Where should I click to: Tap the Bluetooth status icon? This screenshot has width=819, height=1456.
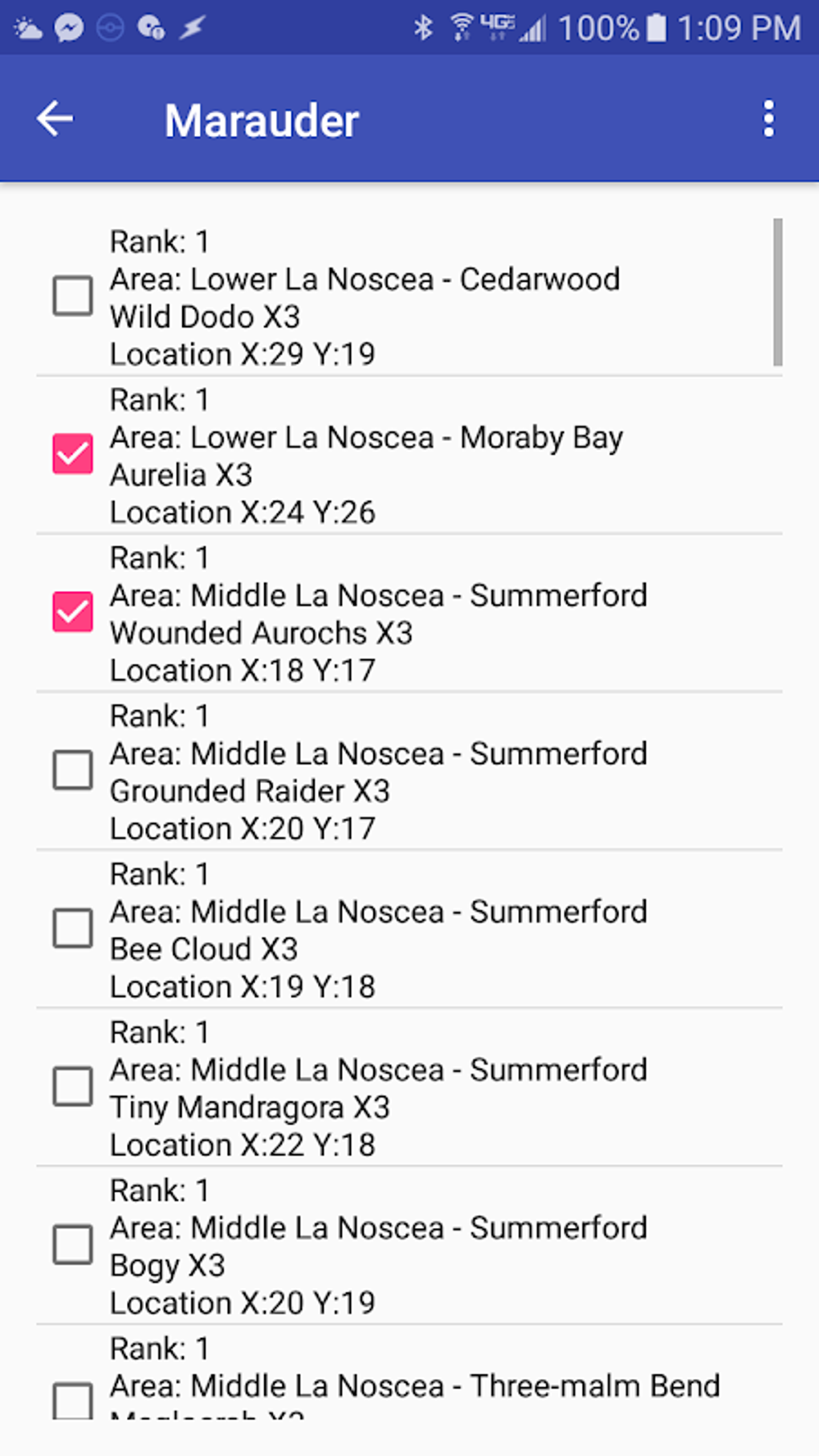pyautogui.click(x=423, y=28)
